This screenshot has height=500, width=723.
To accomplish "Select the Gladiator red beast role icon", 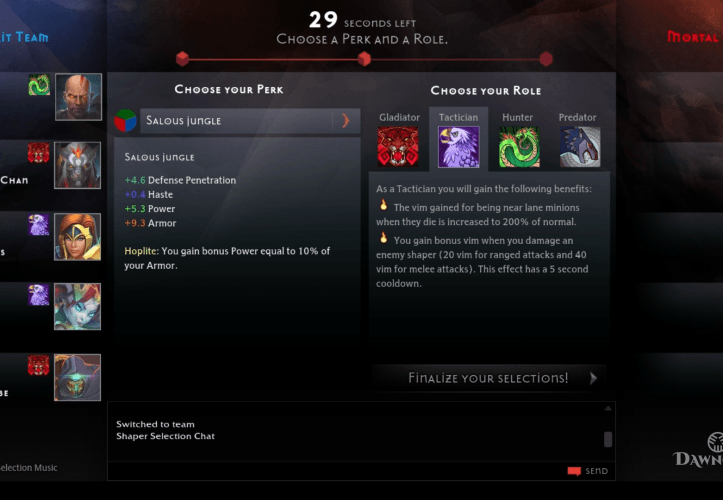I will pos(398,147).
